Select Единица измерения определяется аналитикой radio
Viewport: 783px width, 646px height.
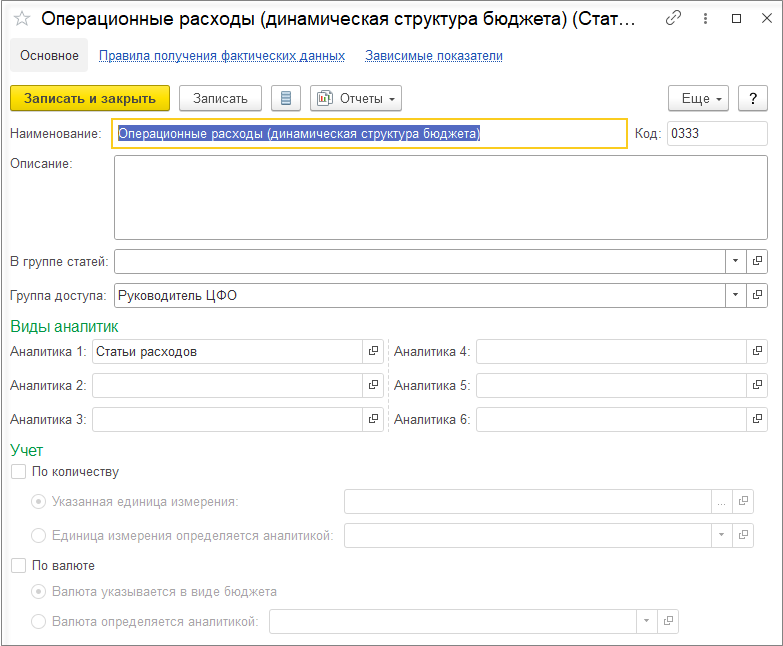pyautogui.click(x=38, y=536)
